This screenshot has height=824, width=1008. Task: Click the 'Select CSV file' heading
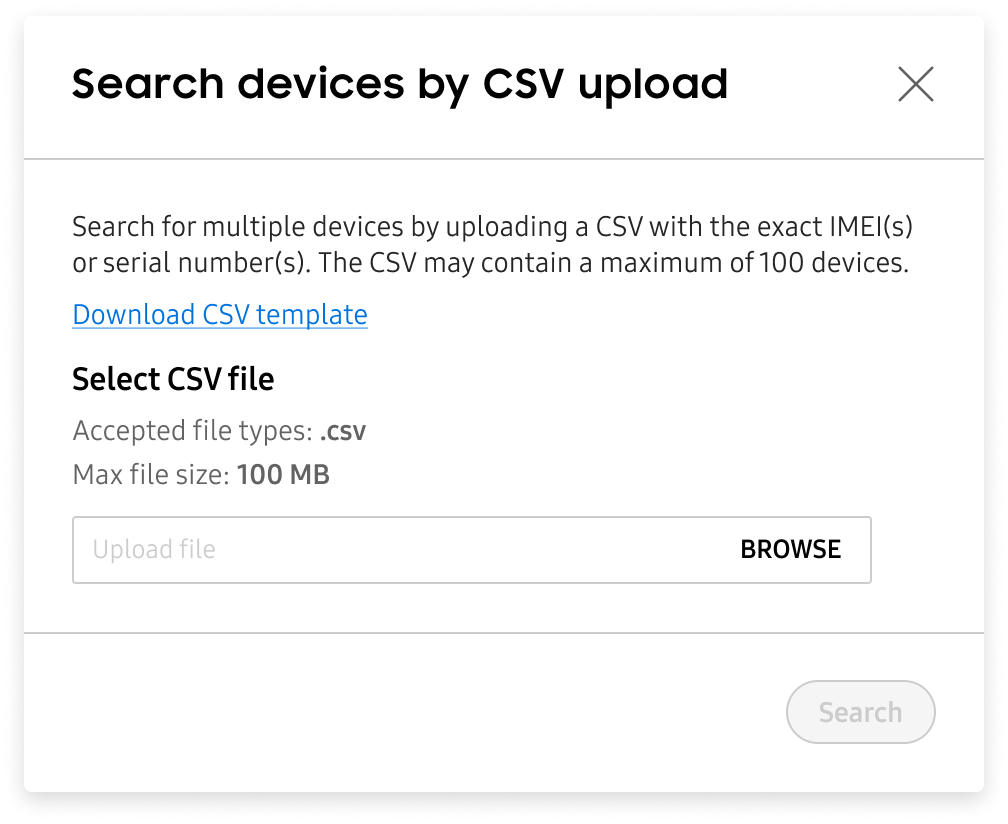point(173,380)
